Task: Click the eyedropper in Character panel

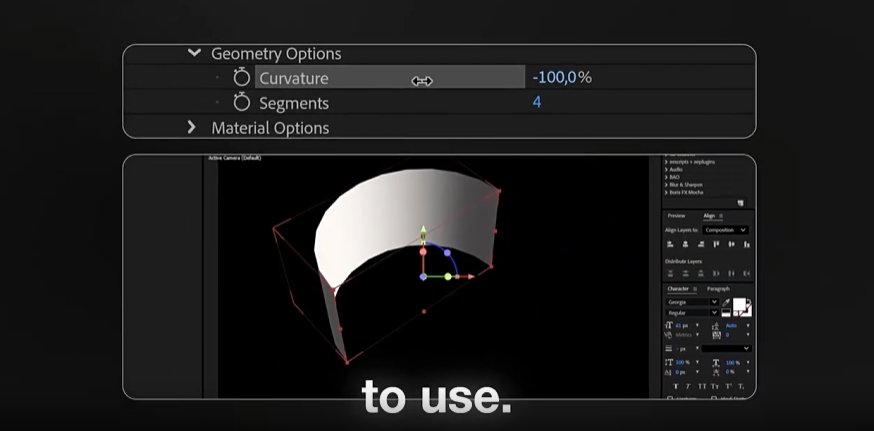Action: [x=727, y=302]
